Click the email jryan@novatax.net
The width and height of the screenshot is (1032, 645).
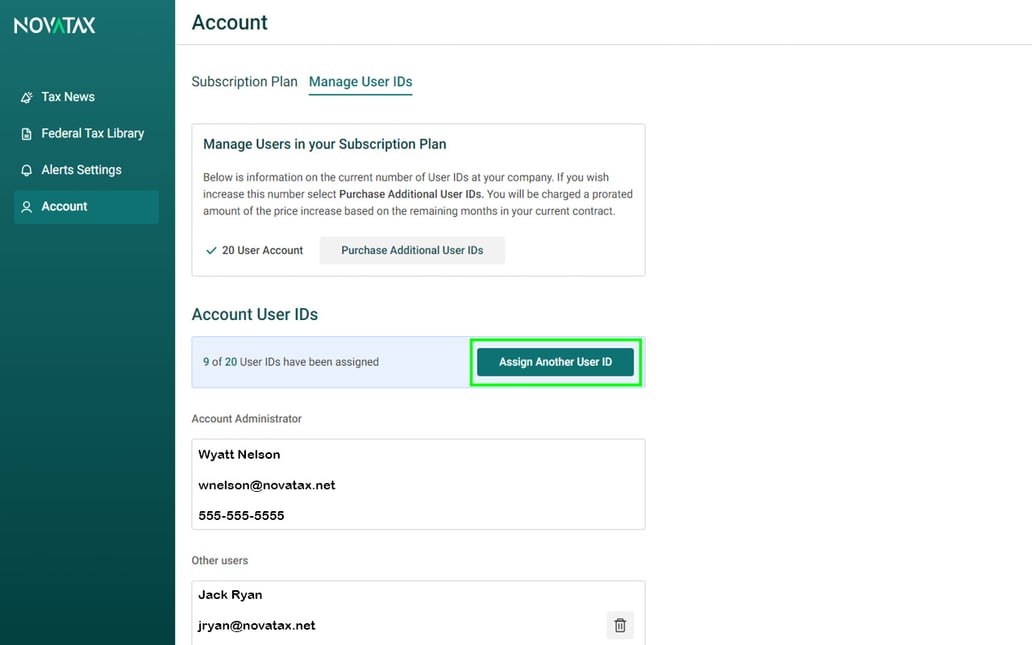tap(257, 625)
